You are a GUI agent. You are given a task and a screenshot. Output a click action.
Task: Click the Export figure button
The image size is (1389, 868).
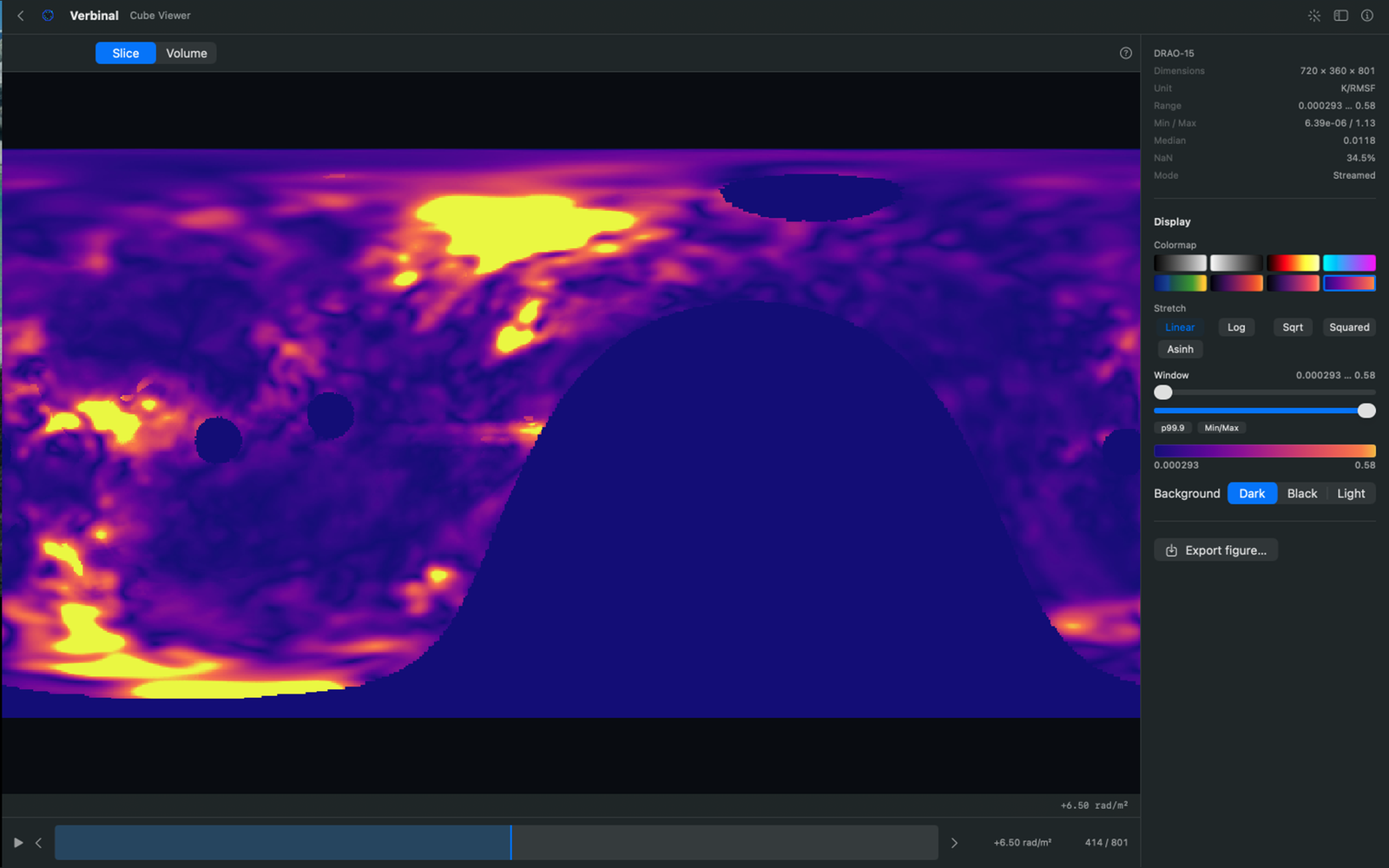coord(1215,550)
